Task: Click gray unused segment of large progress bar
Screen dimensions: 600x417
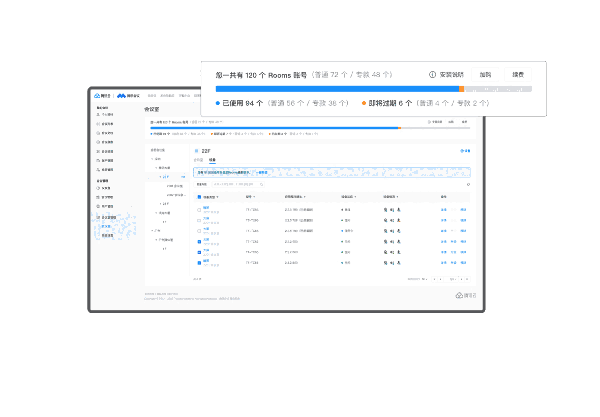Action: [x=498, y=89]
